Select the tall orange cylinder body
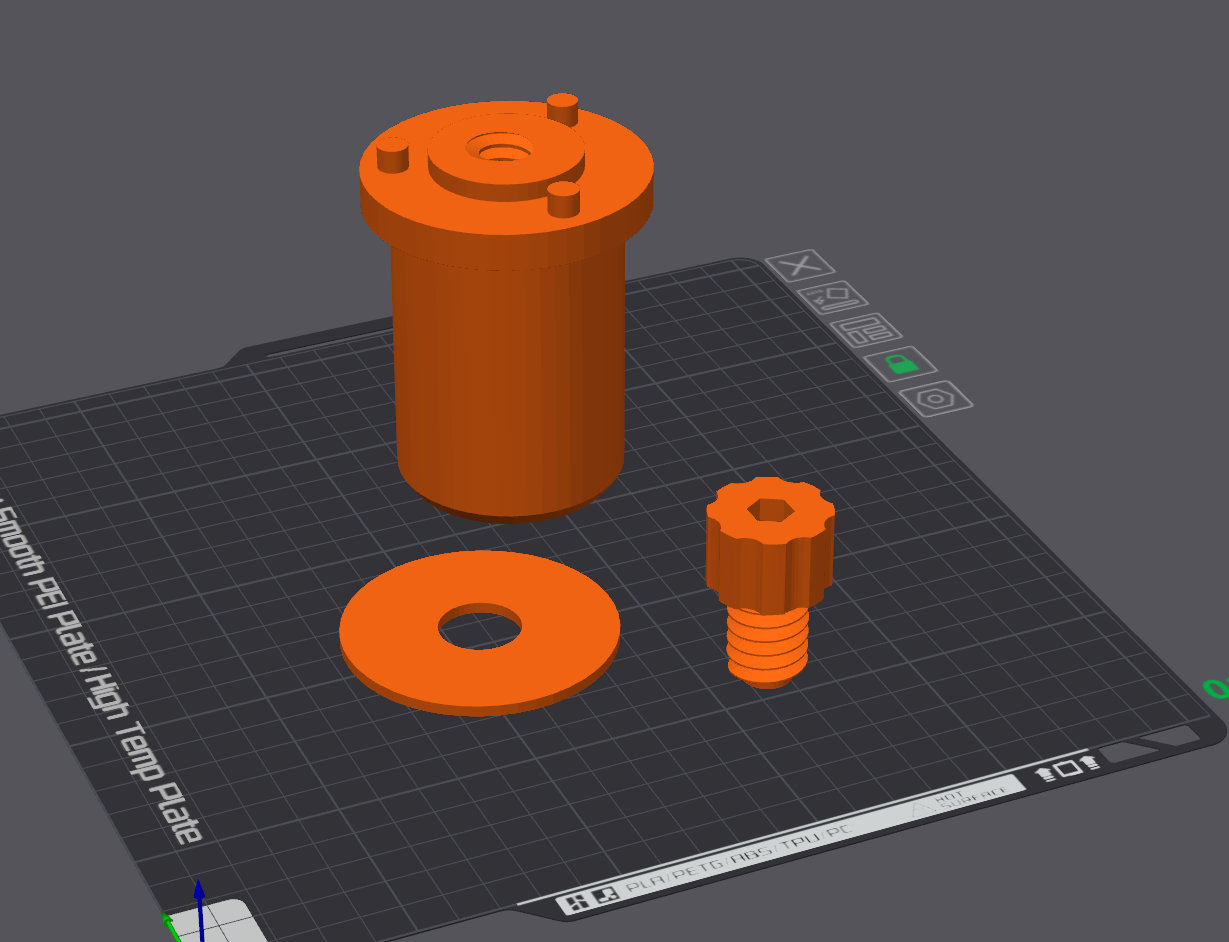 tap(508, 380)
